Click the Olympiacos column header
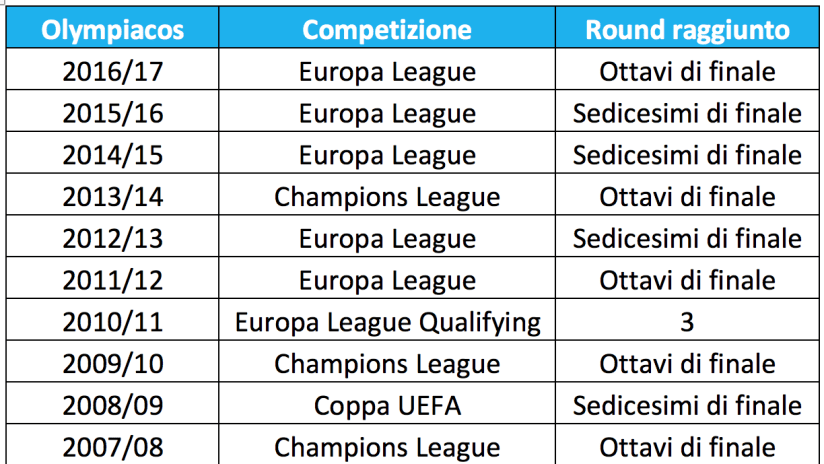Viewport: 824px width, 464px height. pyautogui.click(x=112, y=27)
